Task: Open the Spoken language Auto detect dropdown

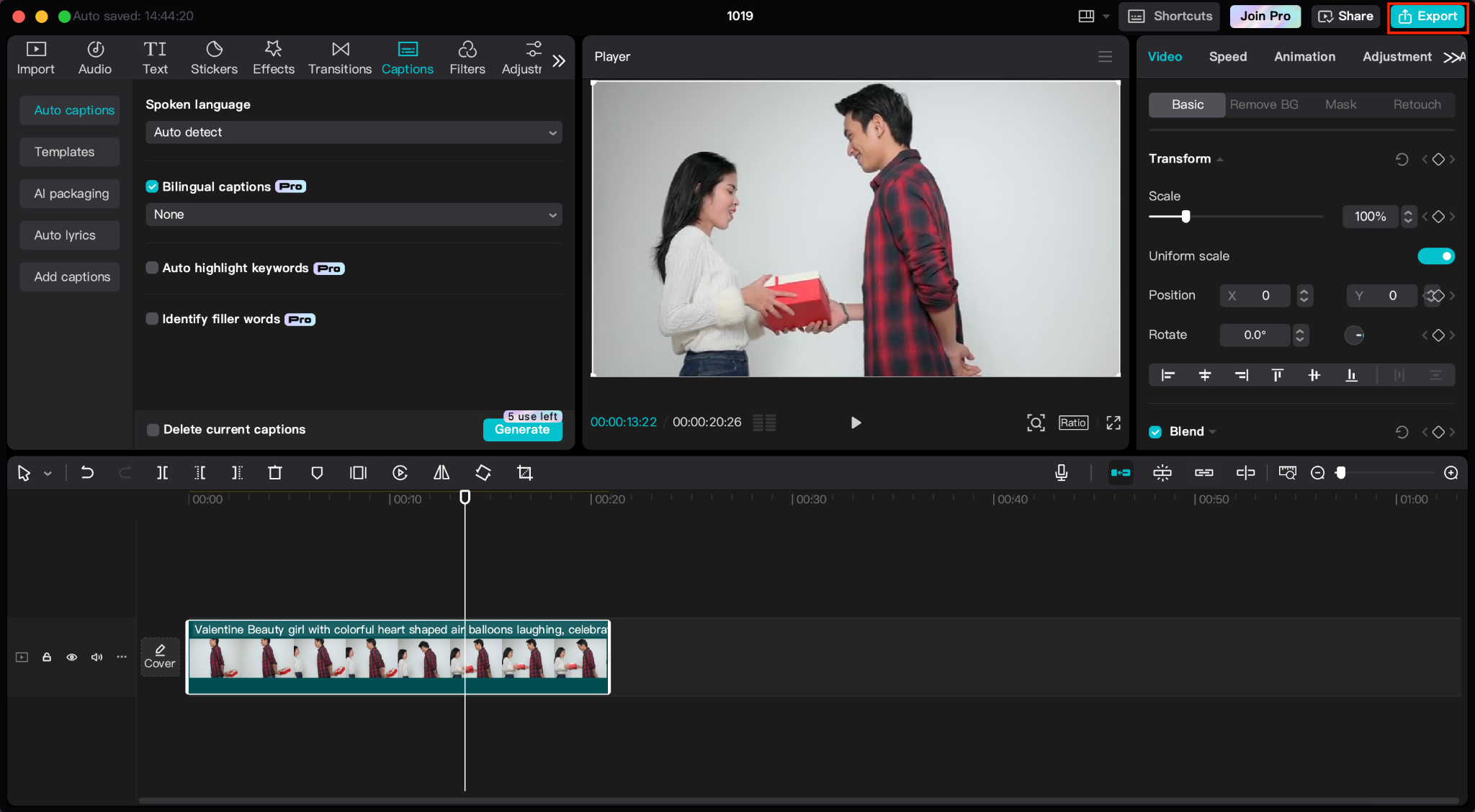Action: [354, 132]
